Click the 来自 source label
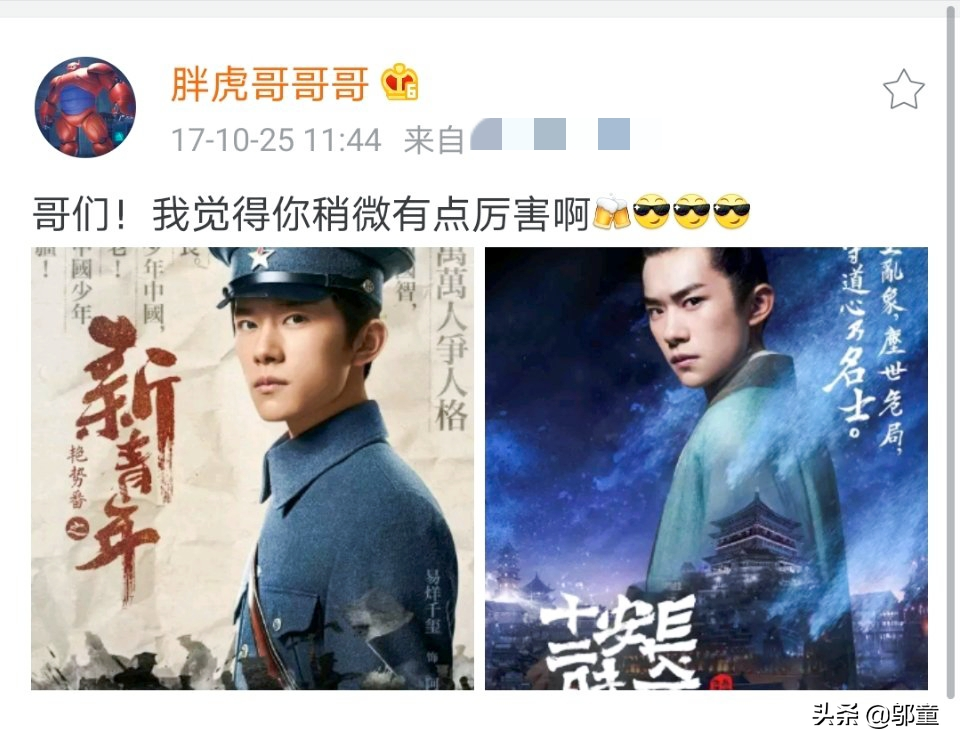The height and width of the screenshot is (748, 960). (433, 140)
